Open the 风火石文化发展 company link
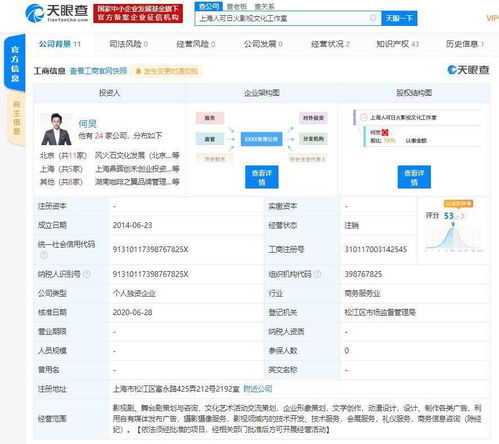The image size is (499, 444). [x=137, y=155]
